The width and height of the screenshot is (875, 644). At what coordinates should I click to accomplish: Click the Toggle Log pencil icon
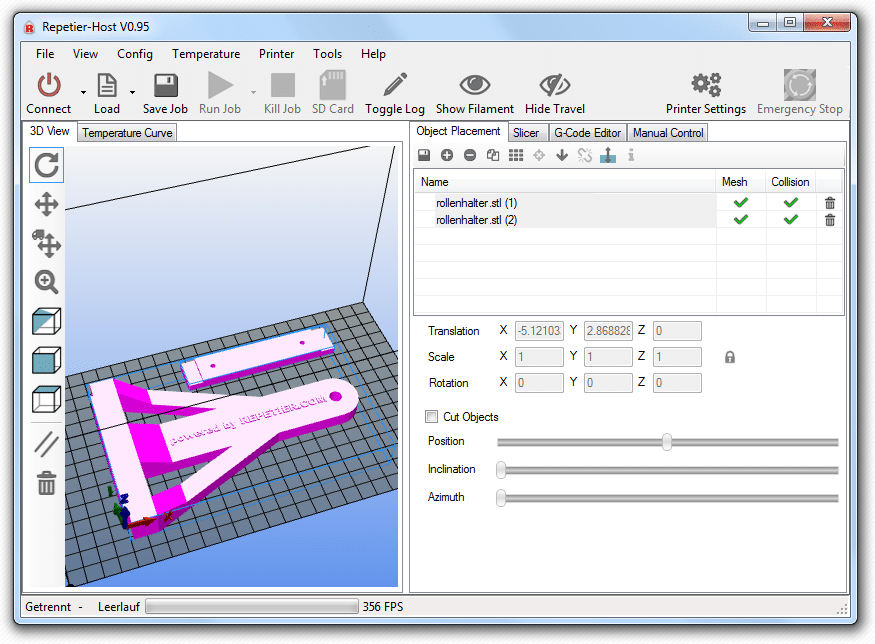395,85
